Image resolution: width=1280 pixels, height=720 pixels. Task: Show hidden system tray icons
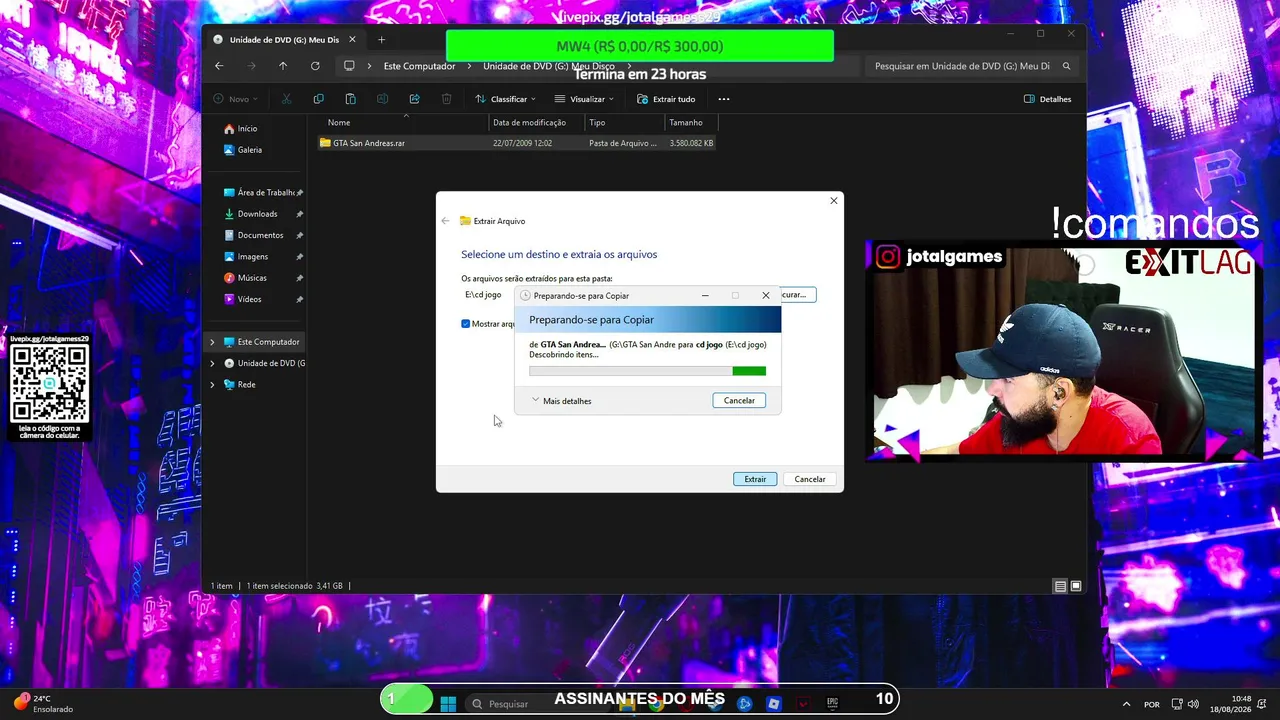tap(1126, 704)
